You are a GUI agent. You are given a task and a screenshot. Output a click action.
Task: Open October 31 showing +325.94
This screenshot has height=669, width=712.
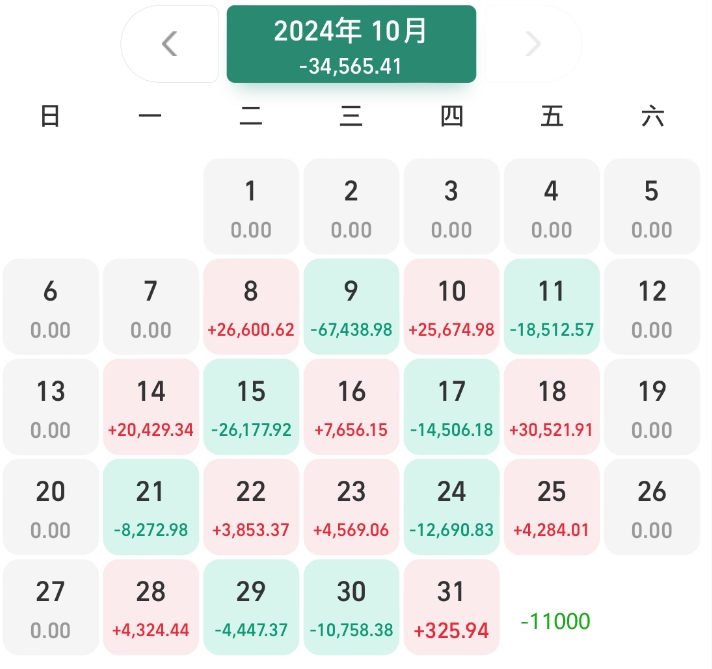click(x=452, y=607)
